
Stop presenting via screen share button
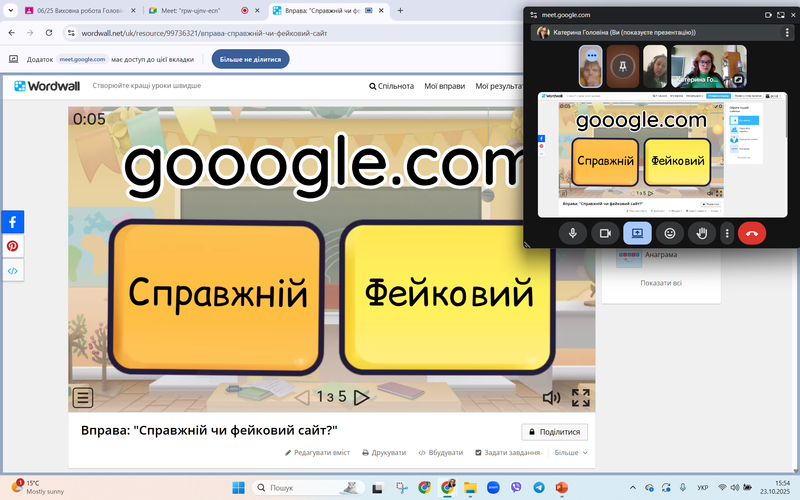click(637, 233)
